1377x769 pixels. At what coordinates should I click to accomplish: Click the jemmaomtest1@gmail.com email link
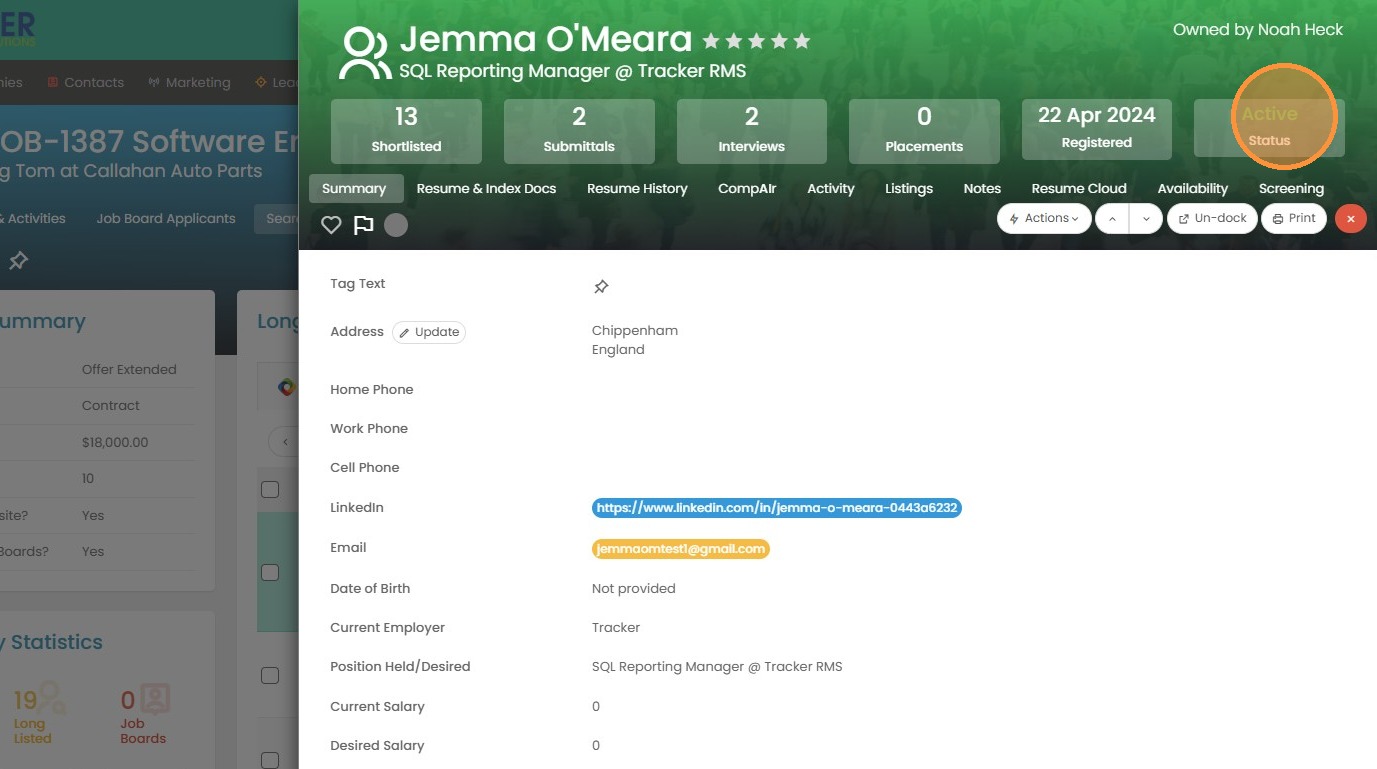pyautogui.click(x=681, y=548)
